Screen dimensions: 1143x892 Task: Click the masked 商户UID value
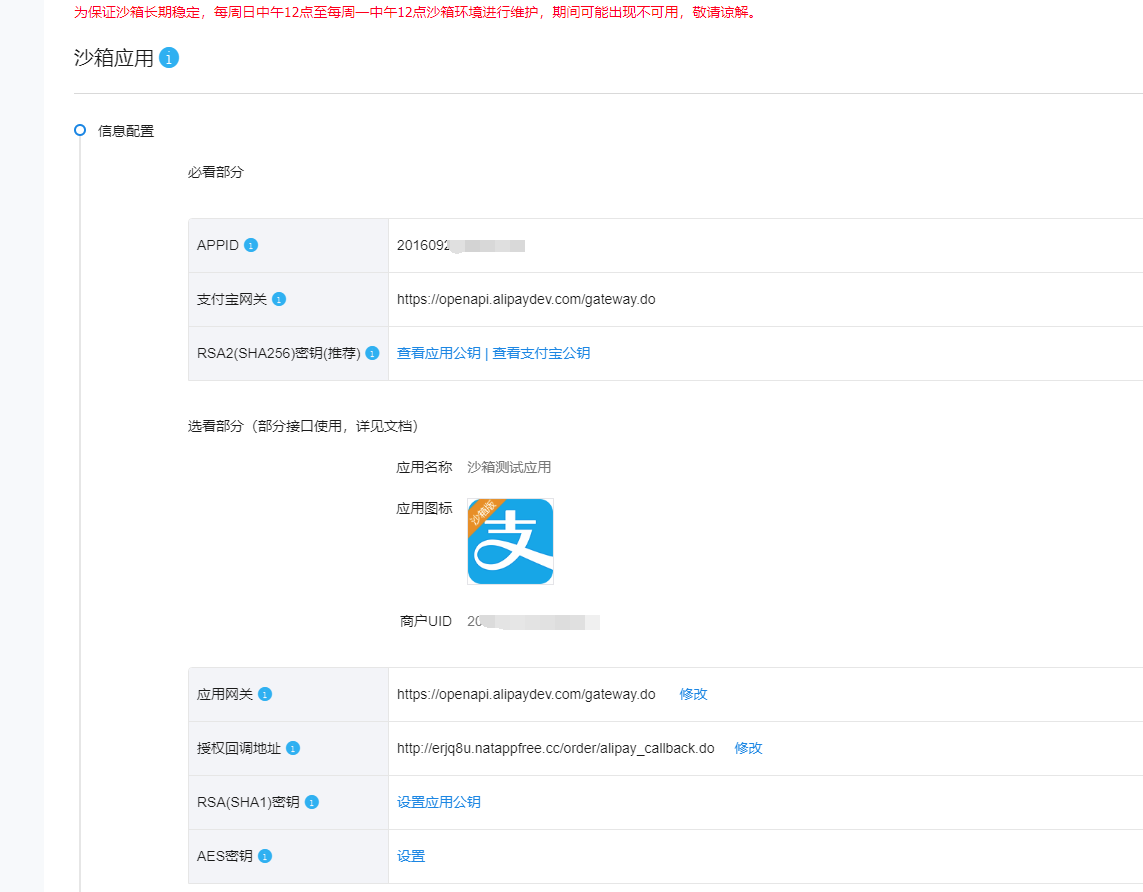click(532, 621)
